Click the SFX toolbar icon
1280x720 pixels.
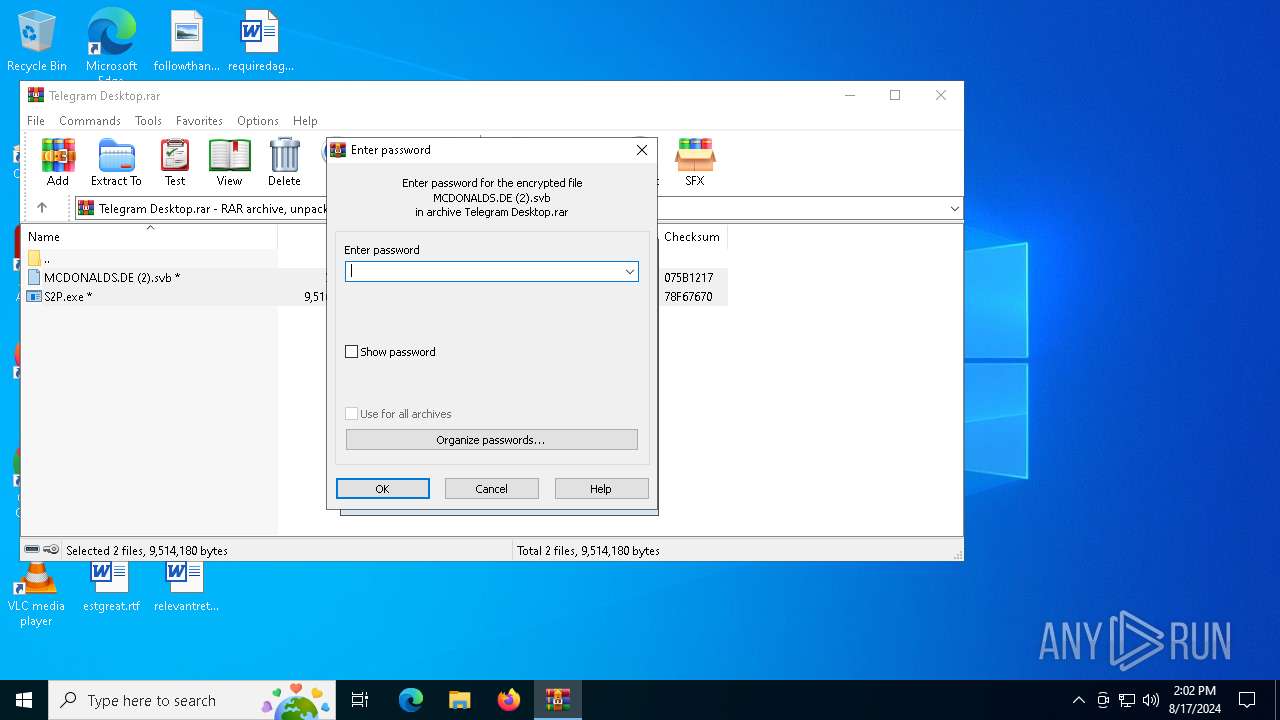tap(694, 162)
